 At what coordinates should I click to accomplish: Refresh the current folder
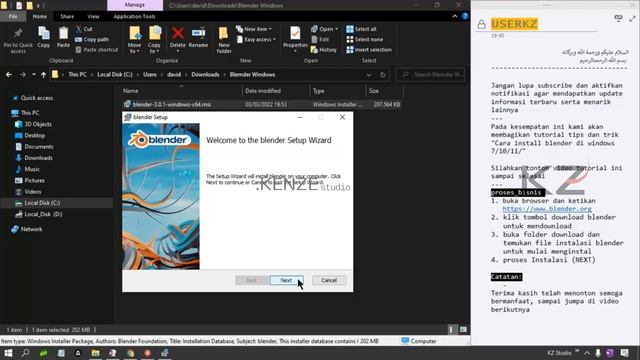coord(382,75)
